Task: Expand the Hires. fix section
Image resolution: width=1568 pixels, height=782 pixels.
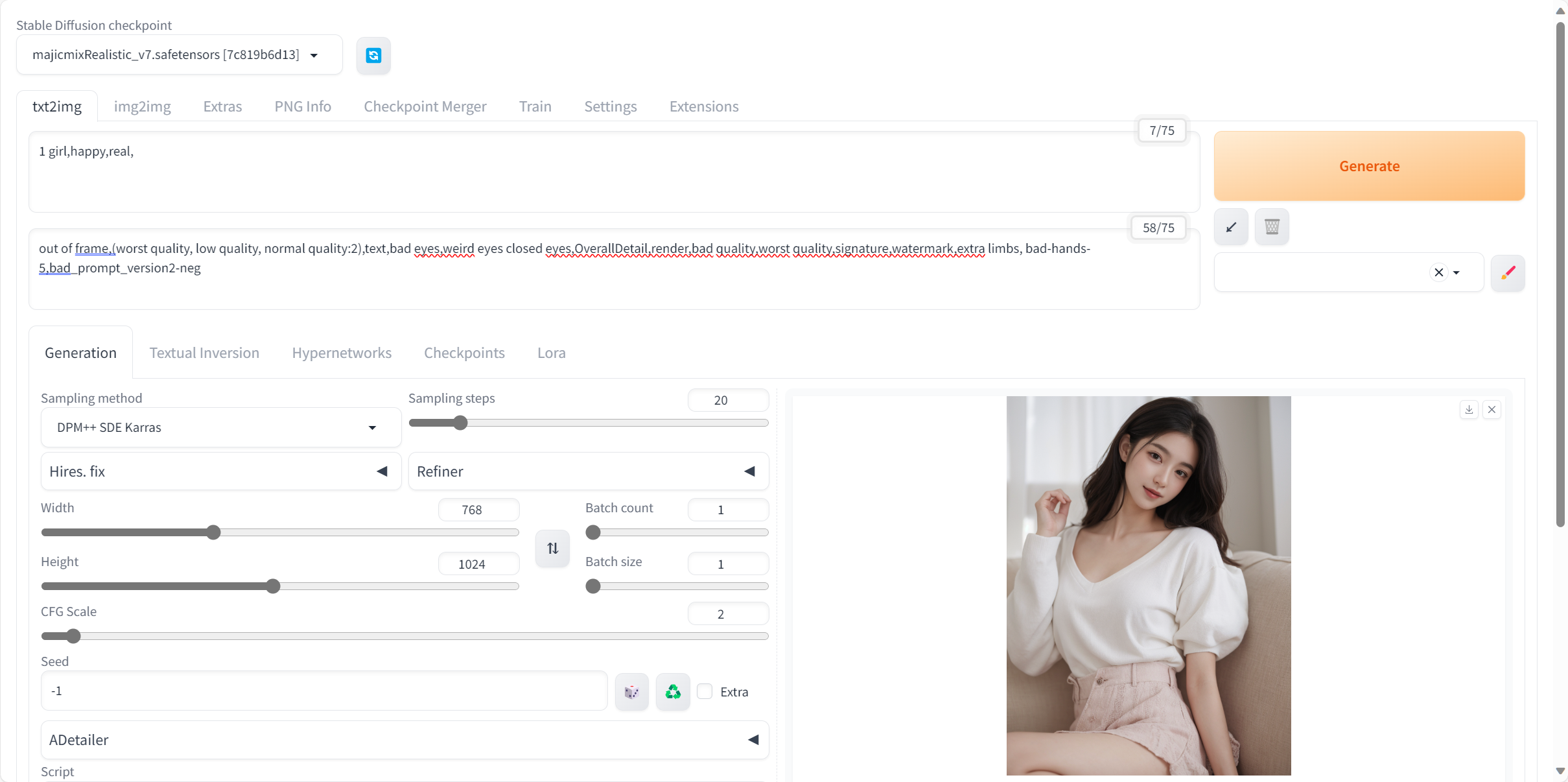Action: click(x=221, y=471)
